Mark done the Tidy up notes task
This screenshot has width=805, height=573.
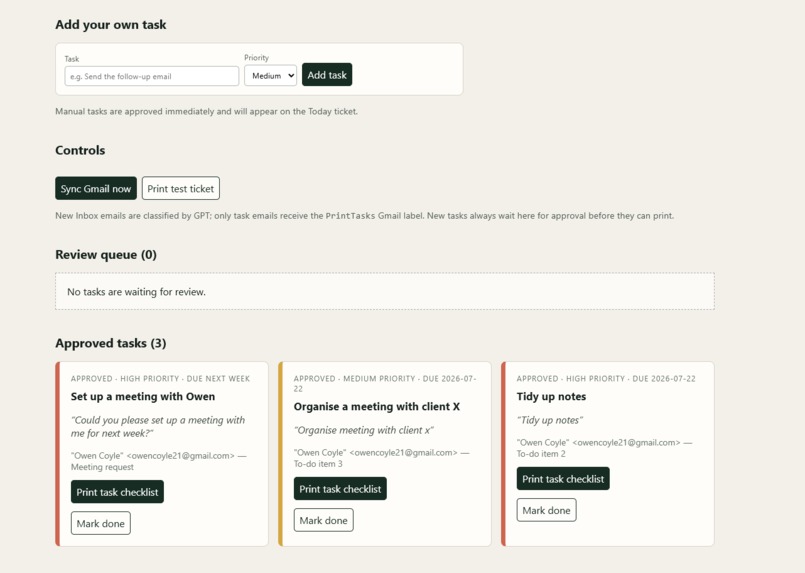(546, 510)
